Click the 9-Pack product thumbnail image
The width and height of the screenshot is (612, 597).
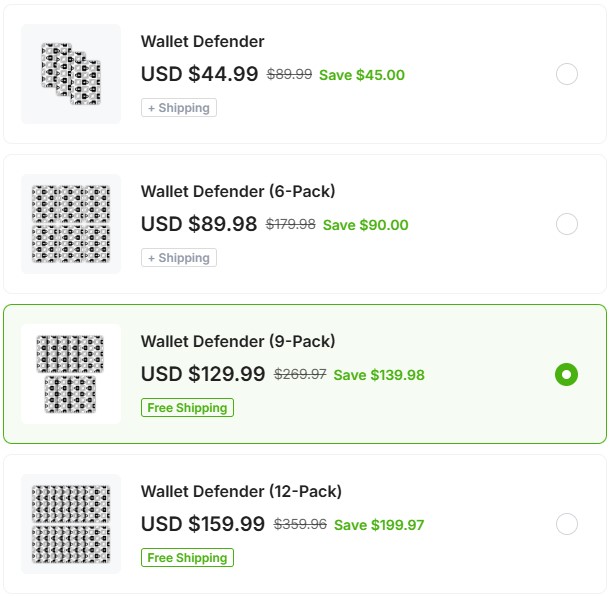pyautogui.click(x=71, y=374)
